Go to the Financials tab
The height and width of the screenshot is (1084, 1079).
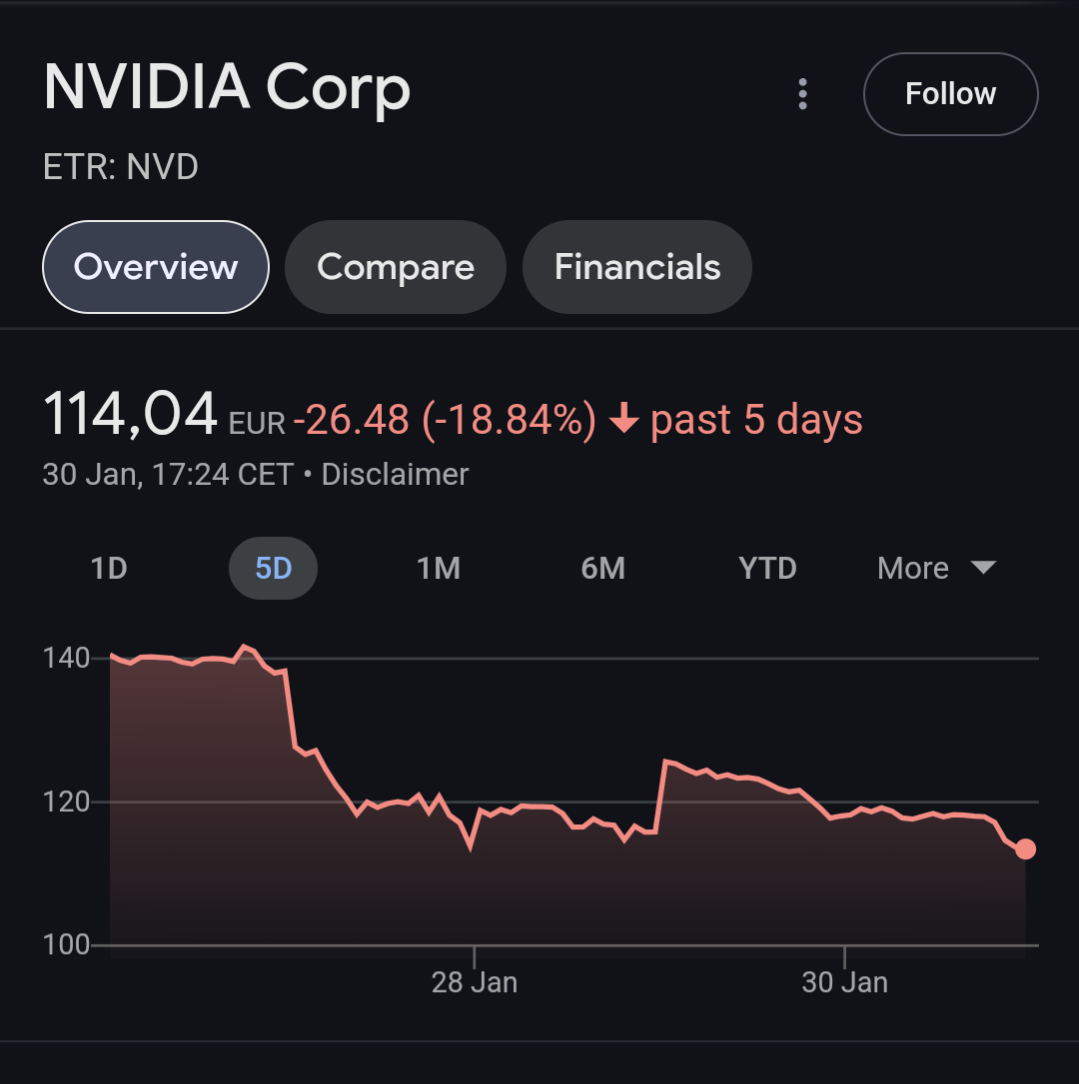click(637, 267)
